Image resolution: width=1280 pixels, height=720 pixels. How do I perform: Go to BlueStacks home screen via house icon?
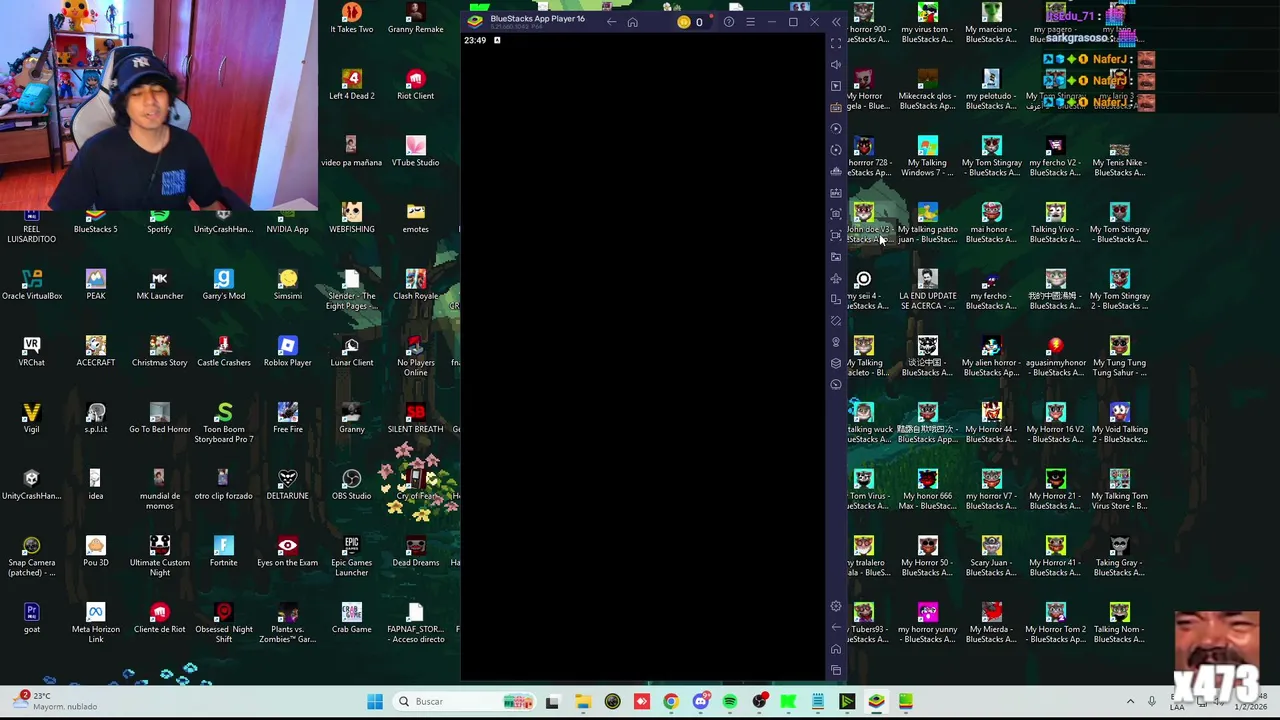pyautogui.click(x=632, y=22)
